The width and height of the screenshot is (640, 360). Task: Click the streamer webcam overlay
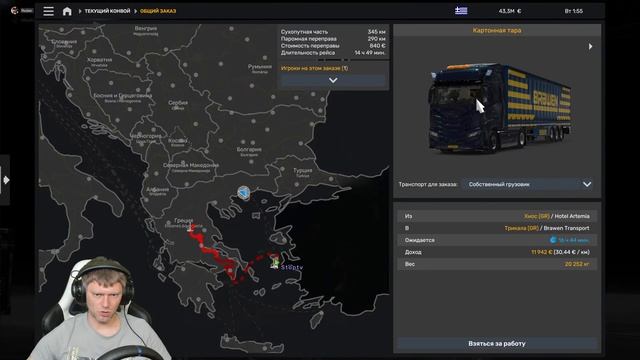[x=100, y=309]
